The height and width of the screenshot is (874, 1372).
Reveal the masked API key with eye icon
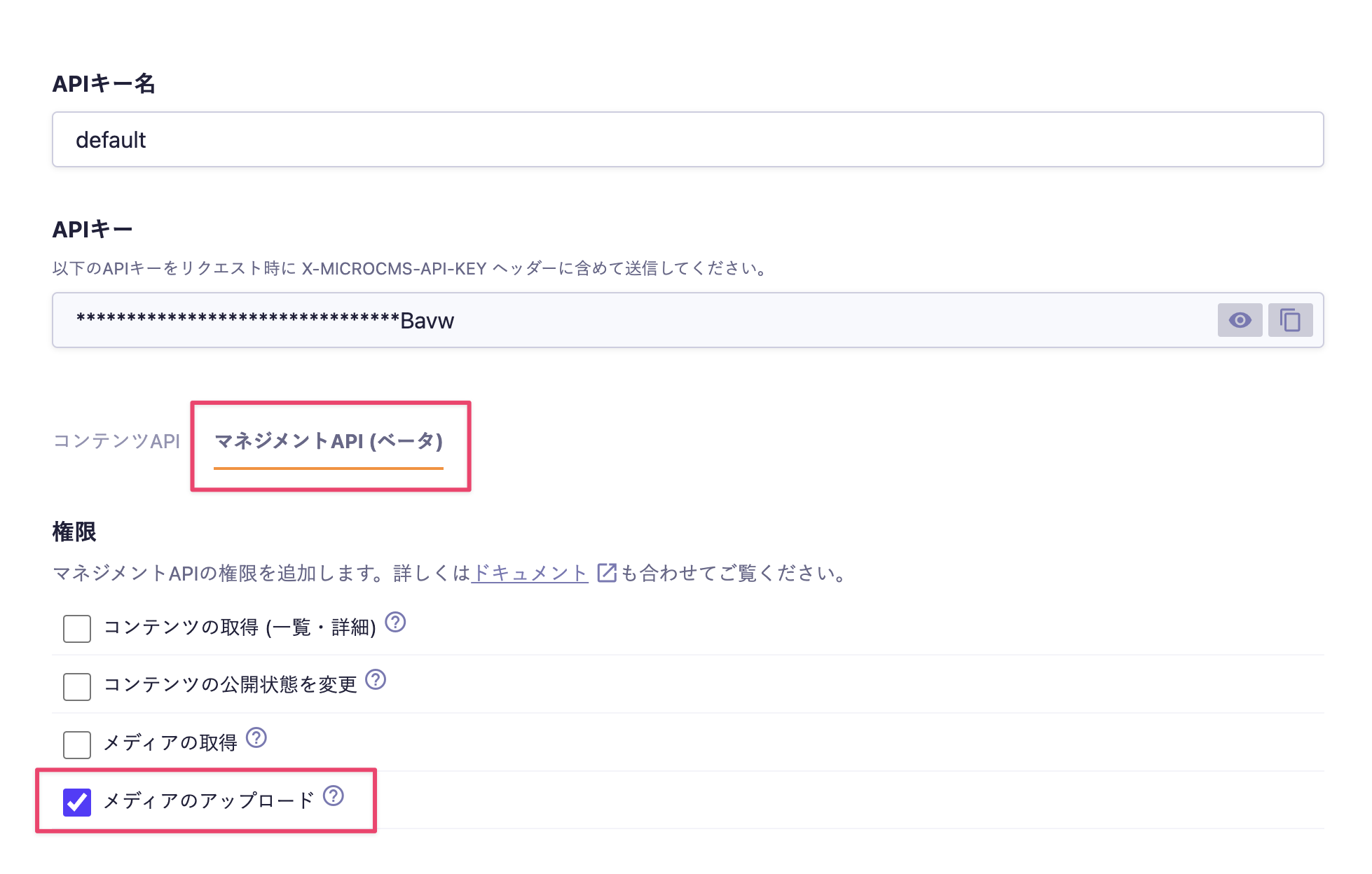[1239, 320]
